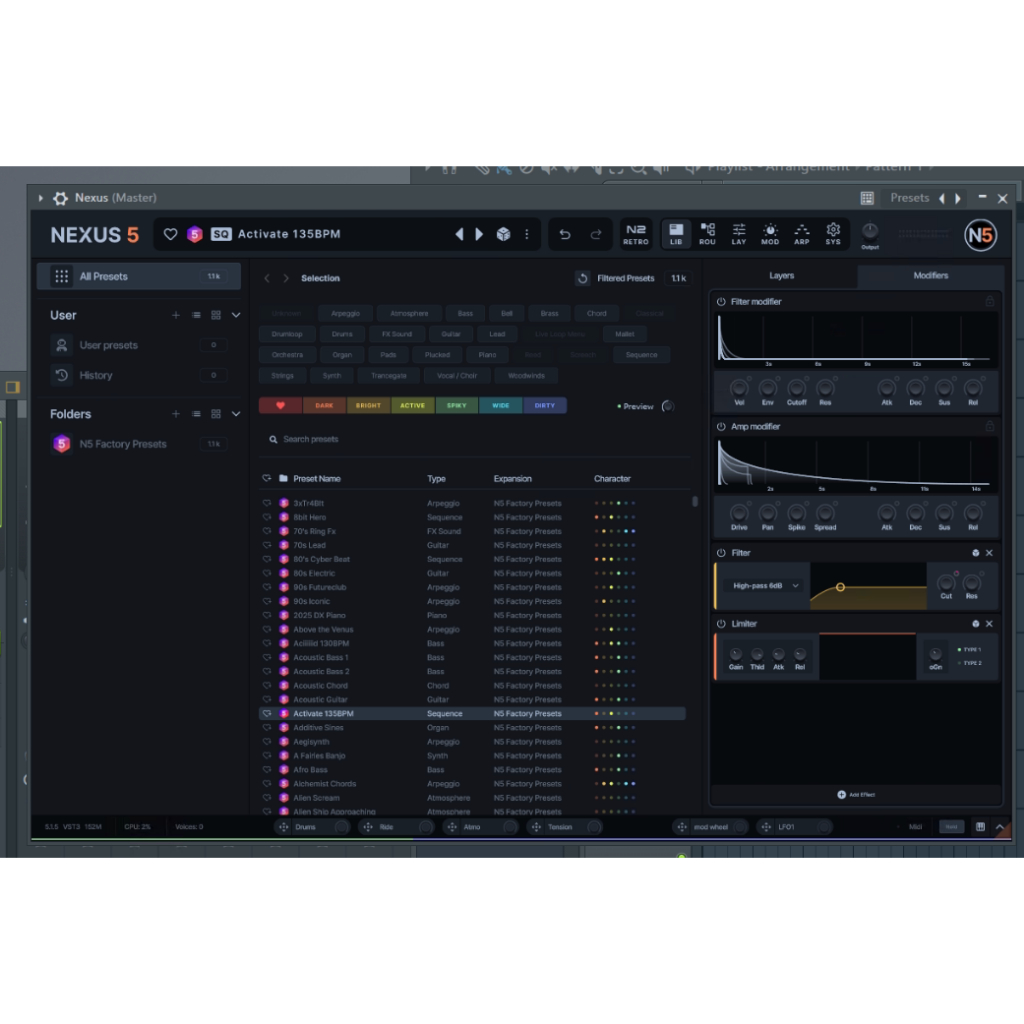The height and width of the screenshot is (1024, 1024).
Task: Switch to the ROU routing view
Action: pyautogui.click(x=707, y=234)
